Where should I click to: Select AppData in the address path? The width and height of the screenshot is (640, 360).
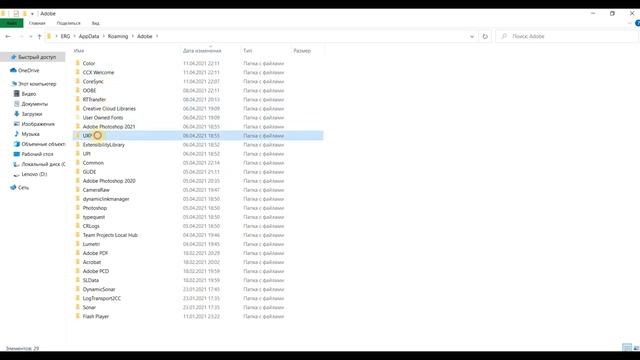click(x=89, y=36)
